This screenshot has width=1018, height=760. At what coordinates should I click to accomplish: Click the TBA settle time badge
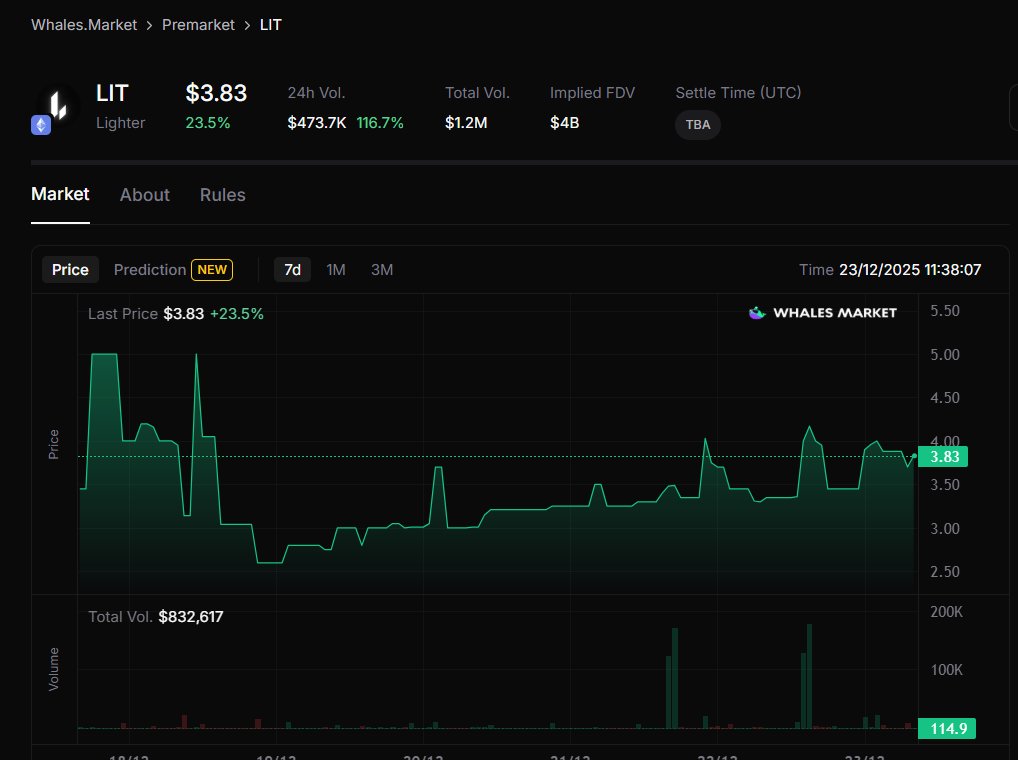pyautogui.click(x=698, y=125)
